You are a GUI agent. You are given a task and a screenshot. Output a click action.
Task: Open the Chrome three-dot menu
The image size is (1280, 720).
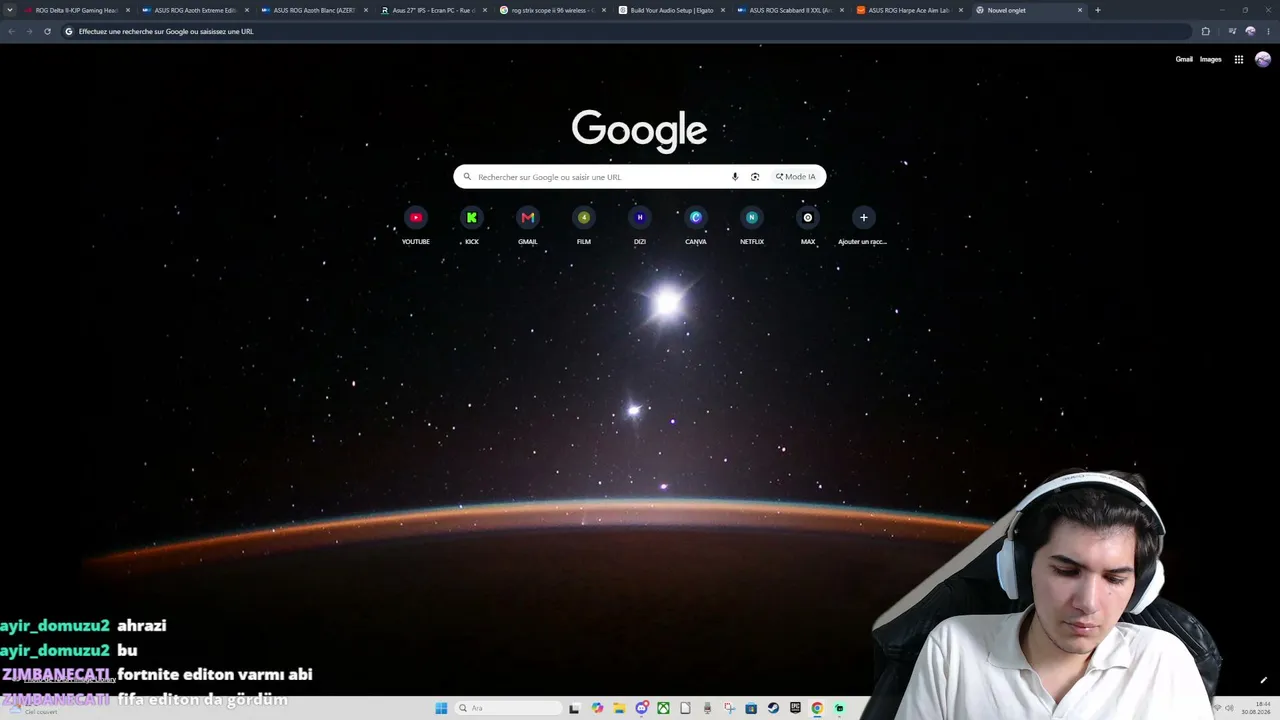(1268, 31)
